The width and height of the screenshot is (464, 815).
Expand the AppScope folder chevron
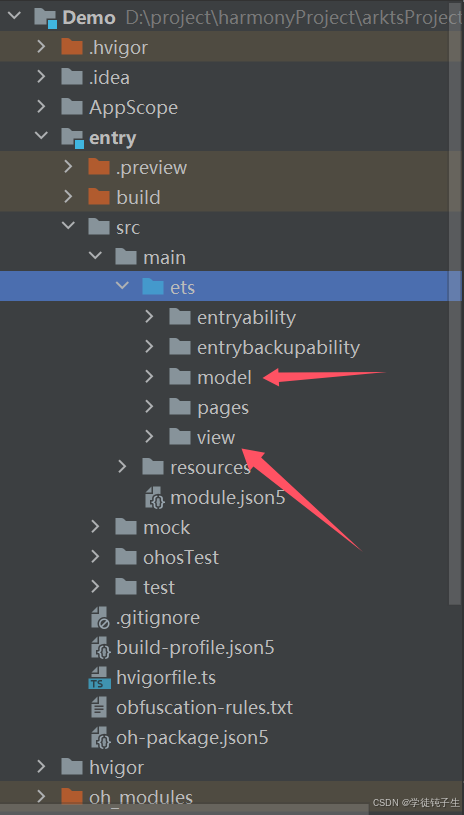pos(41,107)
